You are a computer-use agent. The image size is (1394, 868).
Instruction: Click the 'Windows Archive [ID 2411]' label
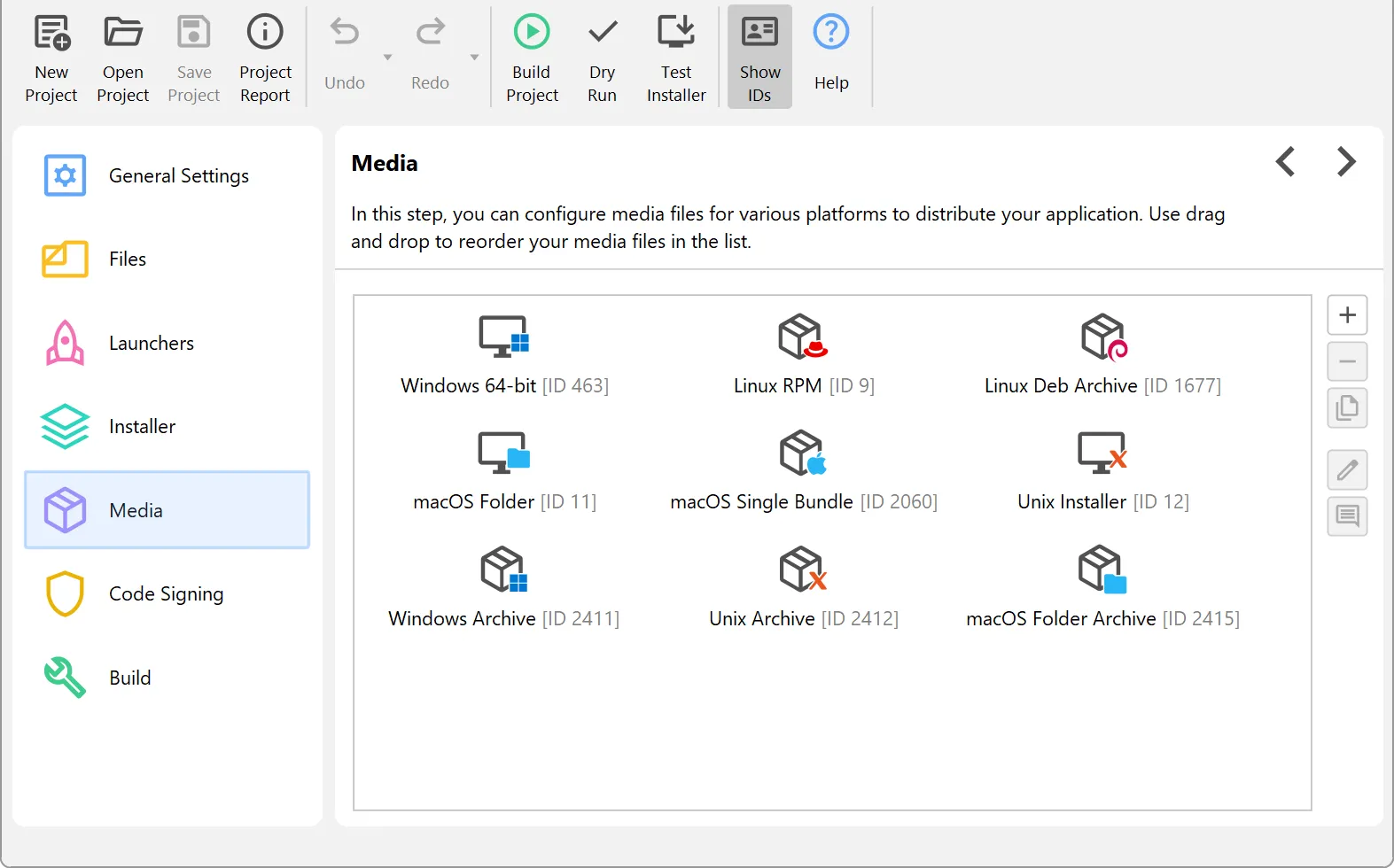[x=503, y=618]
